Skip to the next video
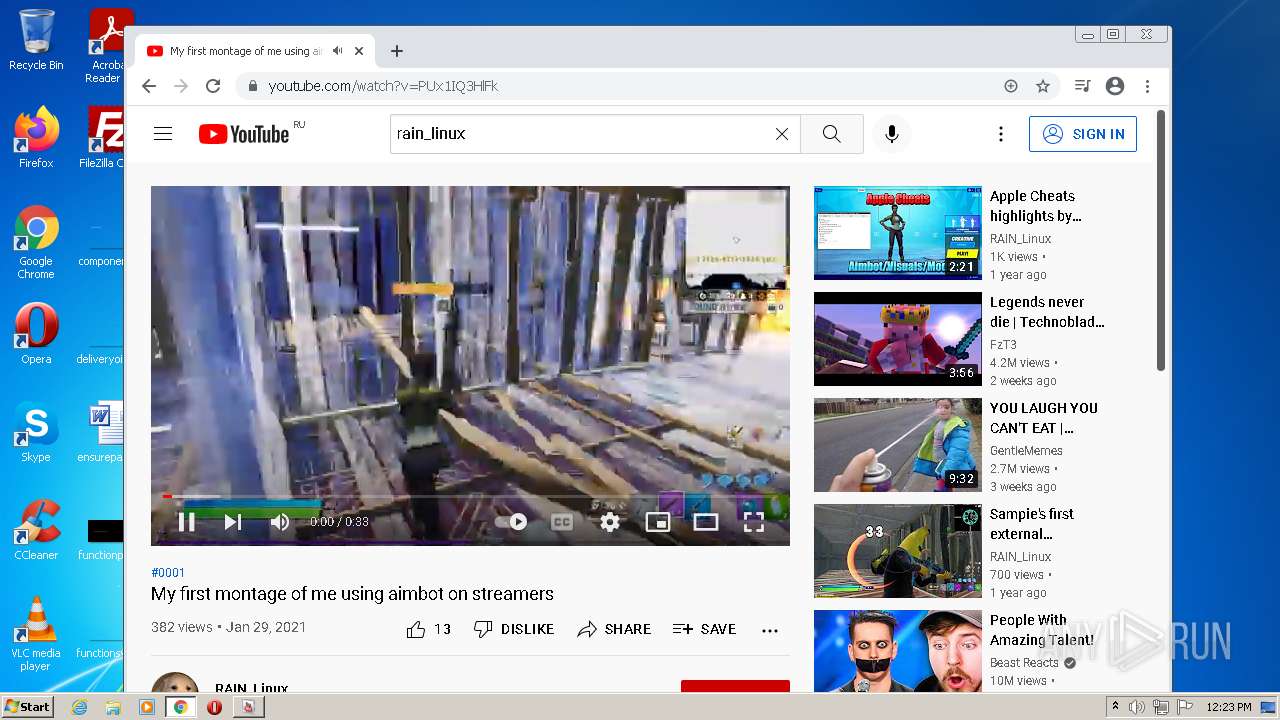1280x720 pixels. (x=232, y=521)
